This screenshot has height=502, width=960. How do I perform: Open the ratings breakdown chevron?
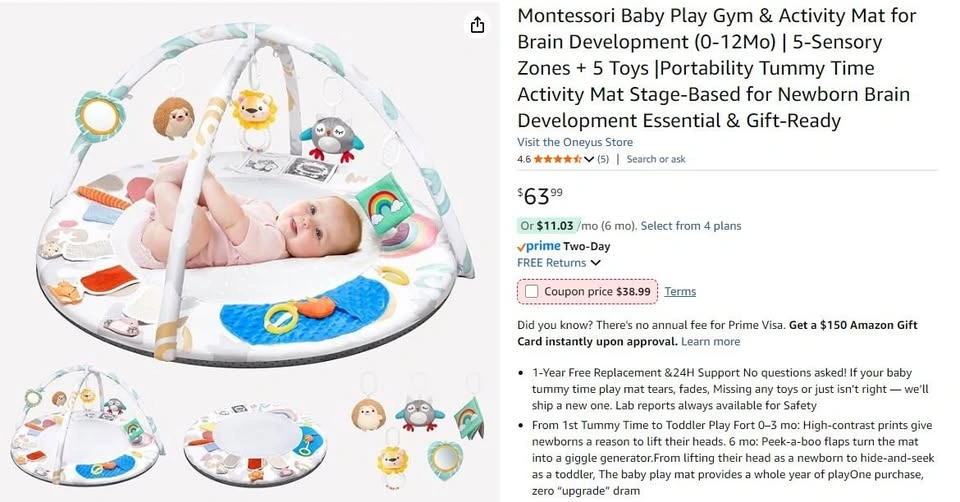click(x=589, y=159)
